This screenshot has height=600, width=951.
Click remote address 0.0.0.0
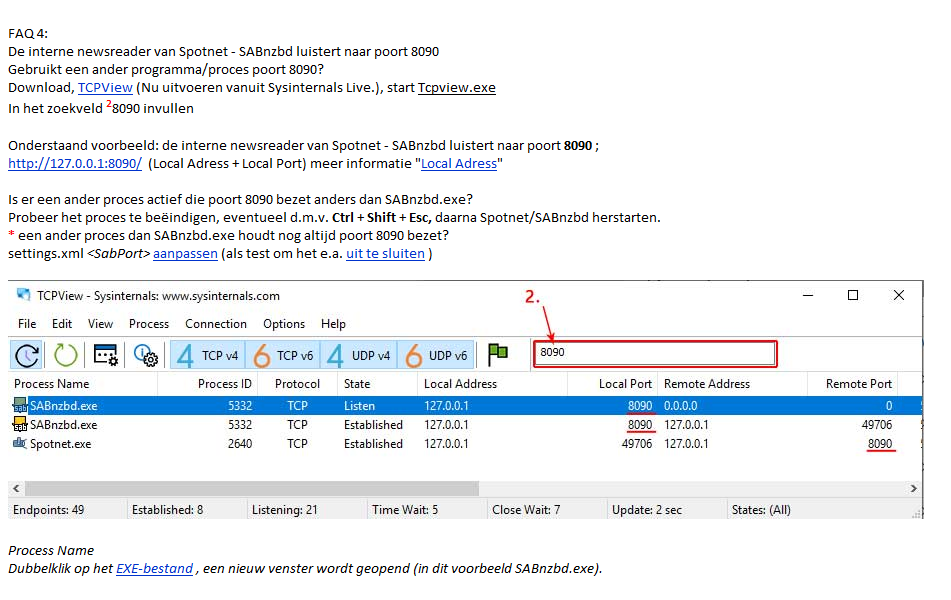click(x=680, y=406)
